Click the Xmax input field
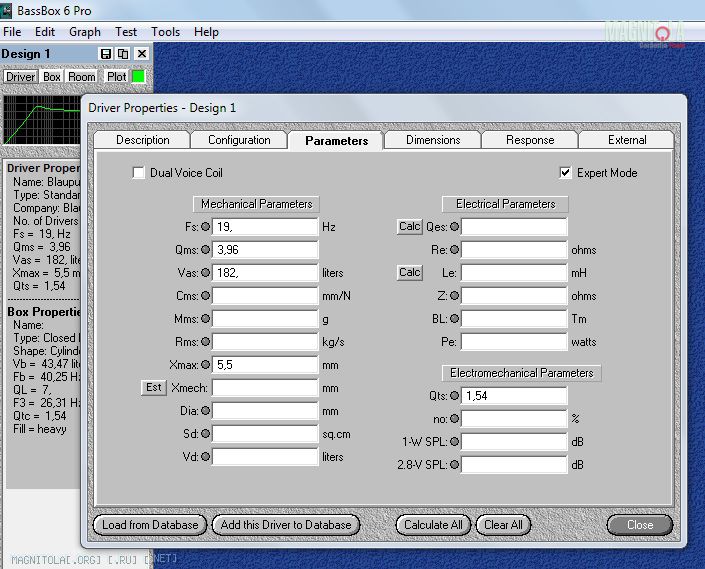This screenshot has height=569, width=705. [x=265, y=365]
